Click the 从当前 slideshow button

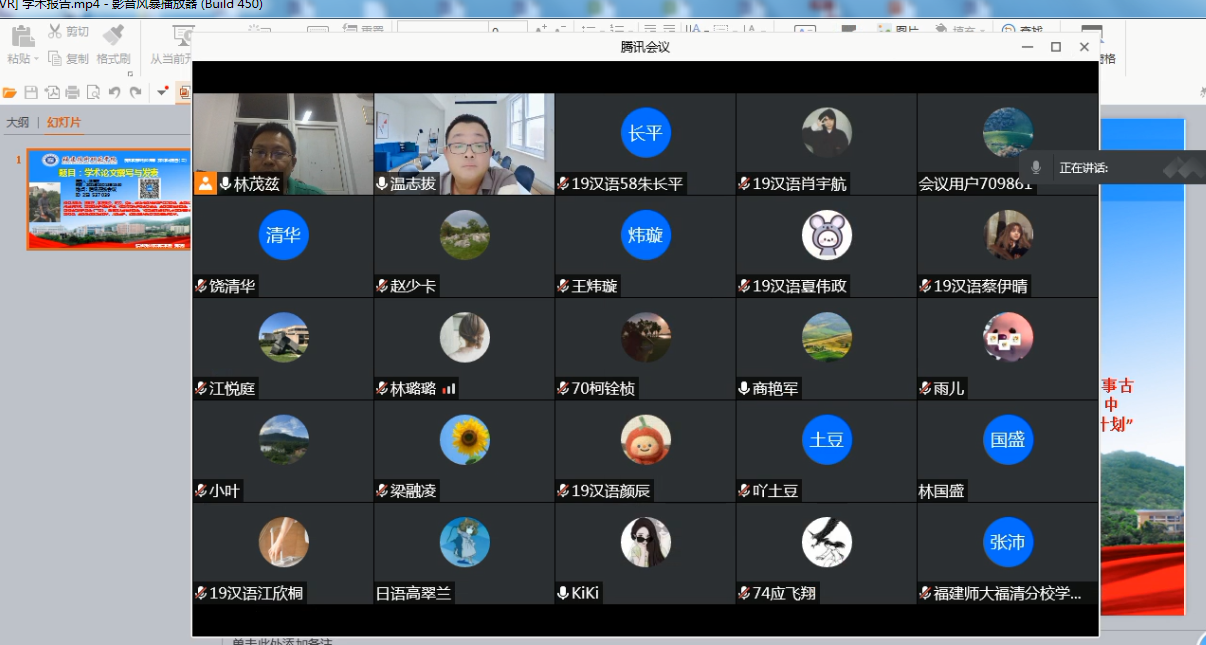pos(170,59)
